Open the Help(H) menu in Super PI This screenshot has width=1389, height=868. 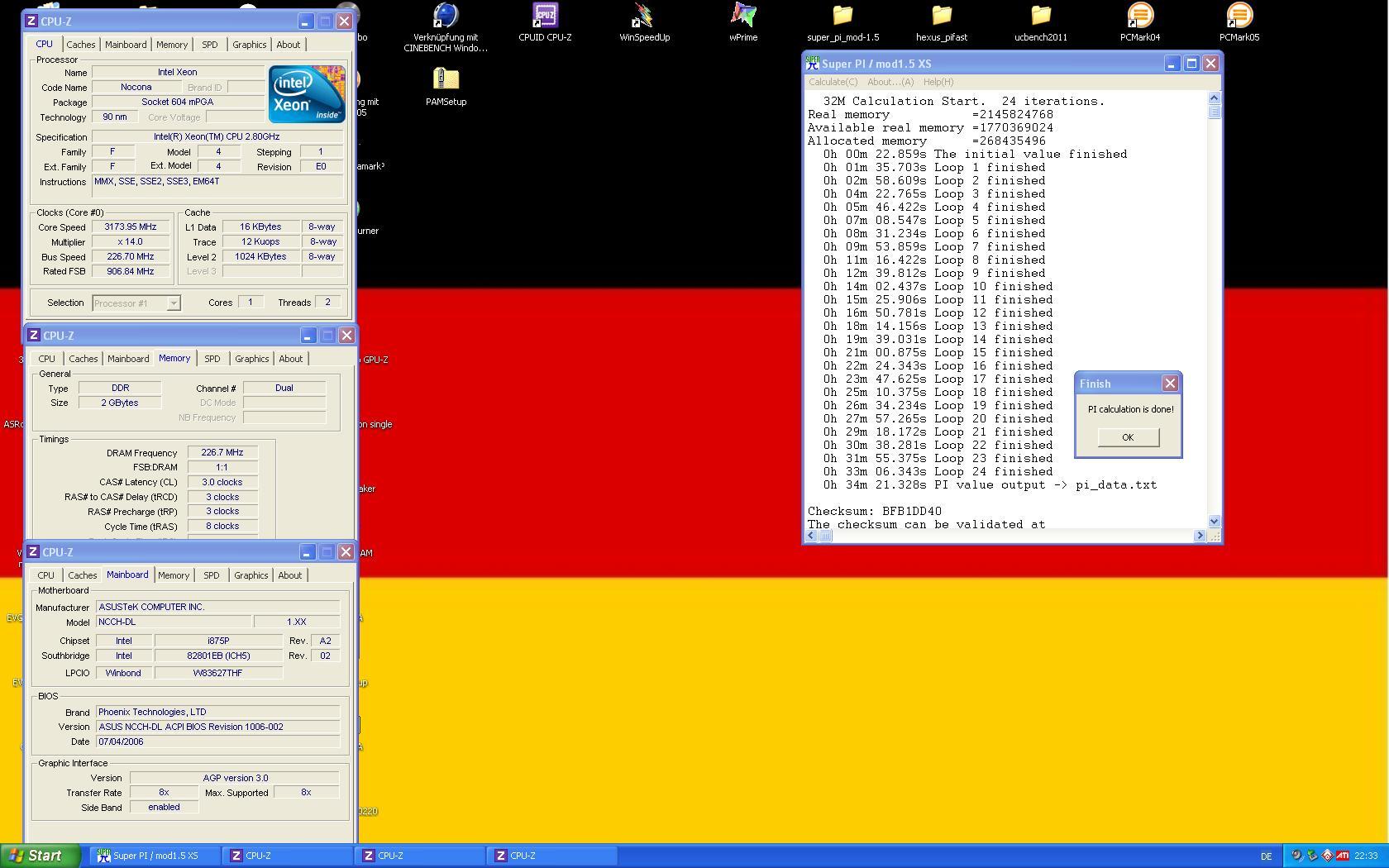[x=938, y=82]
